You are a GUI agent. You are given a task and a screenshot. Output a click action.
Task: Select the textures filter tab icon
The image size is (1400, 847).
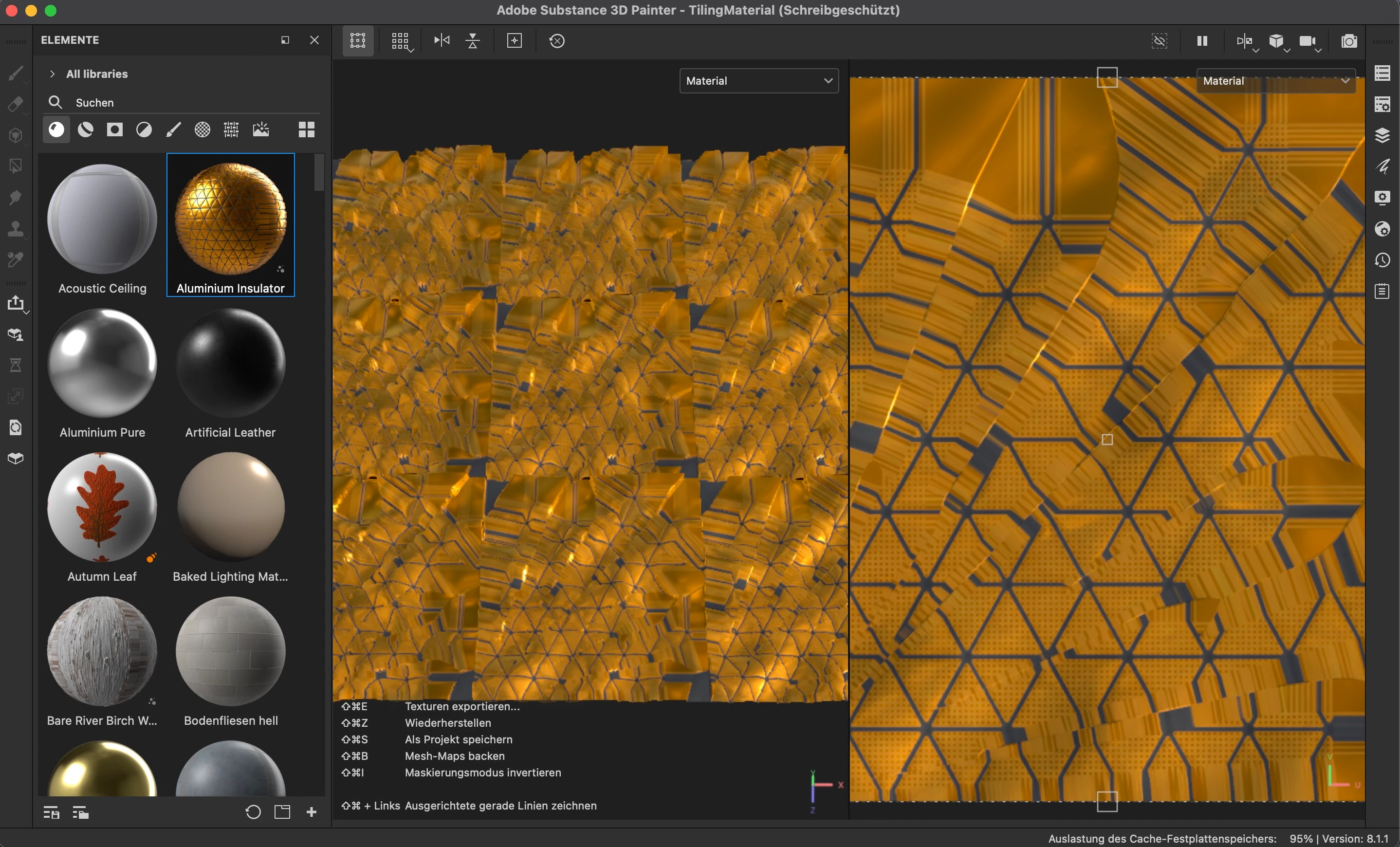coord(231,130)
